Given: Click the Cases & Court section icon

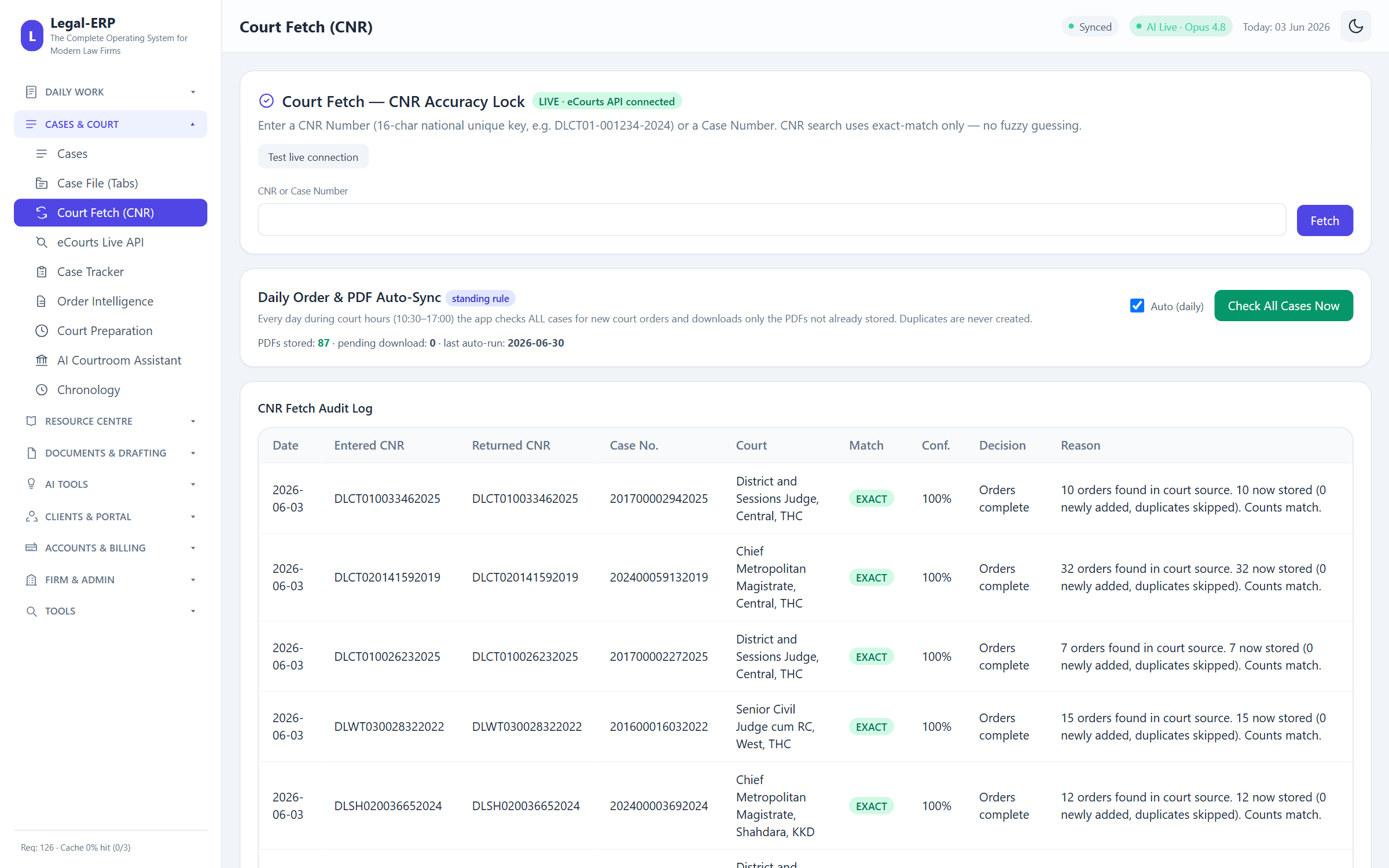Looking at the screenshot, I should [x=31, y=124].
